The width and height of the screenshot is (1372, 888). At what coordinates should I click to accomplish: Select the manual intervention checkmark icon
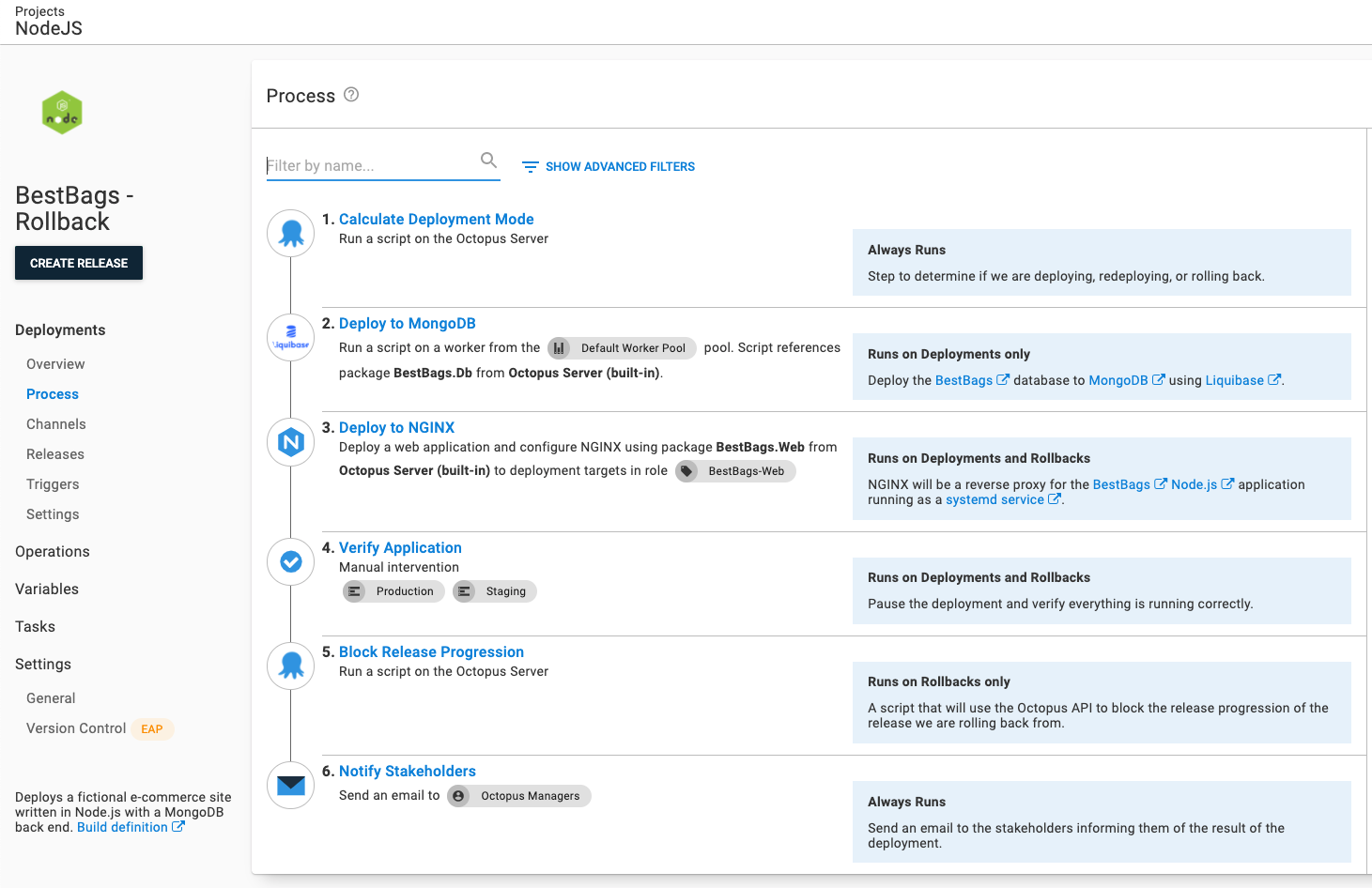point(290,561)
